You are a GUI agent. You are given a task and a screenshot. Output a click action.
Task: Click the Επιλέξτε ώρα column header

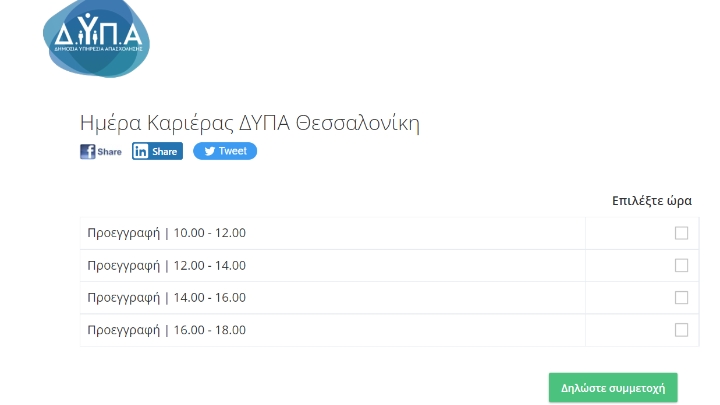651,200
